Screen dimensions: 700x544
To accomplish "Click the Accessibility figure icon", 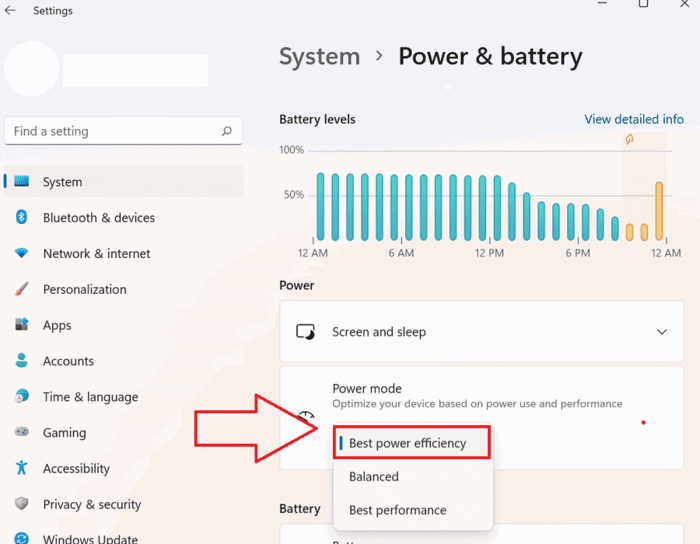I will point(21,468).
